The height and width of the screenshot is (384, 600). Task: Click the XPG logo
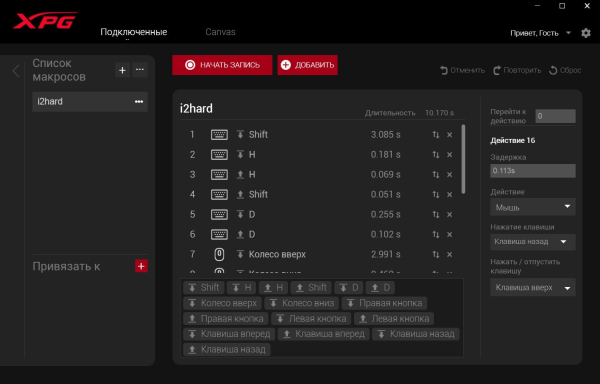[45, 21]
